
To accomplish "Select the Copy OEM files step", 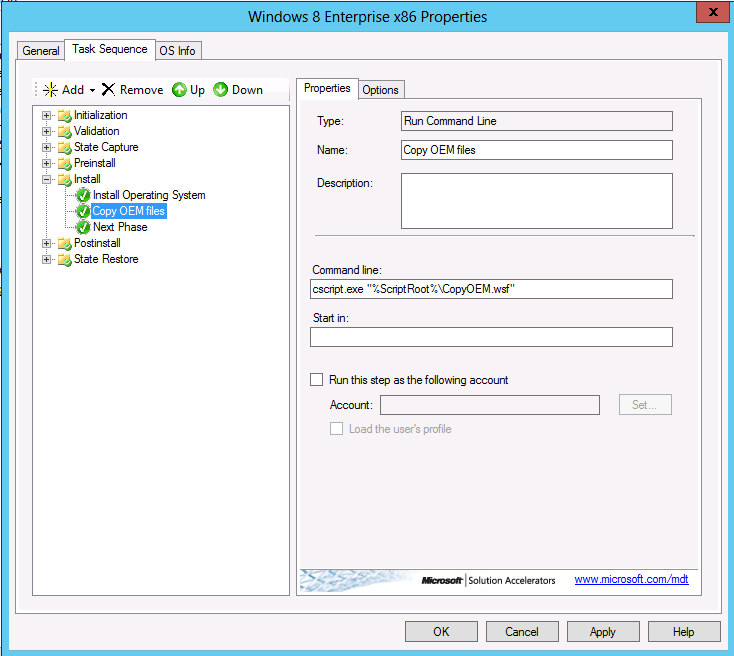I will click(x=129, y=211).
